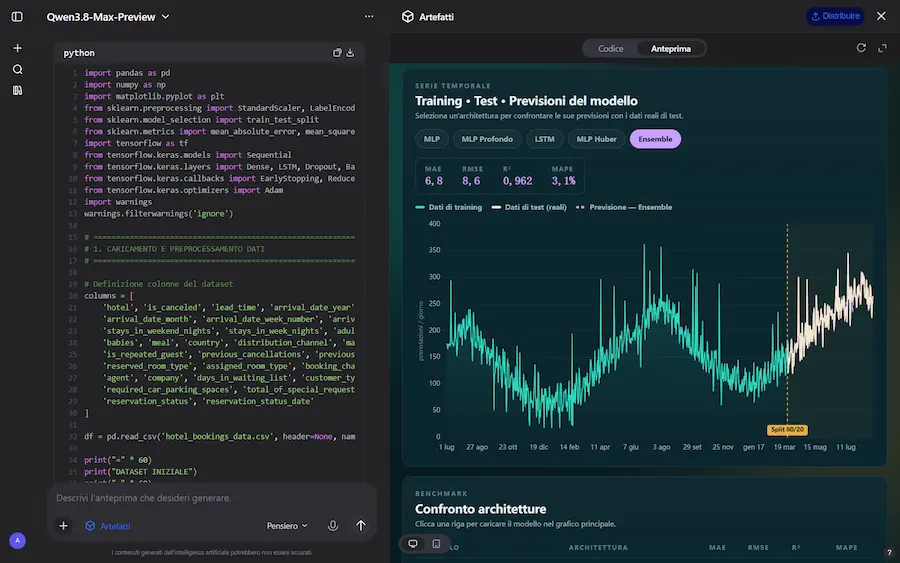Send message with up arrow button
This screenshot has height=563, width=900.
point(360,526)
